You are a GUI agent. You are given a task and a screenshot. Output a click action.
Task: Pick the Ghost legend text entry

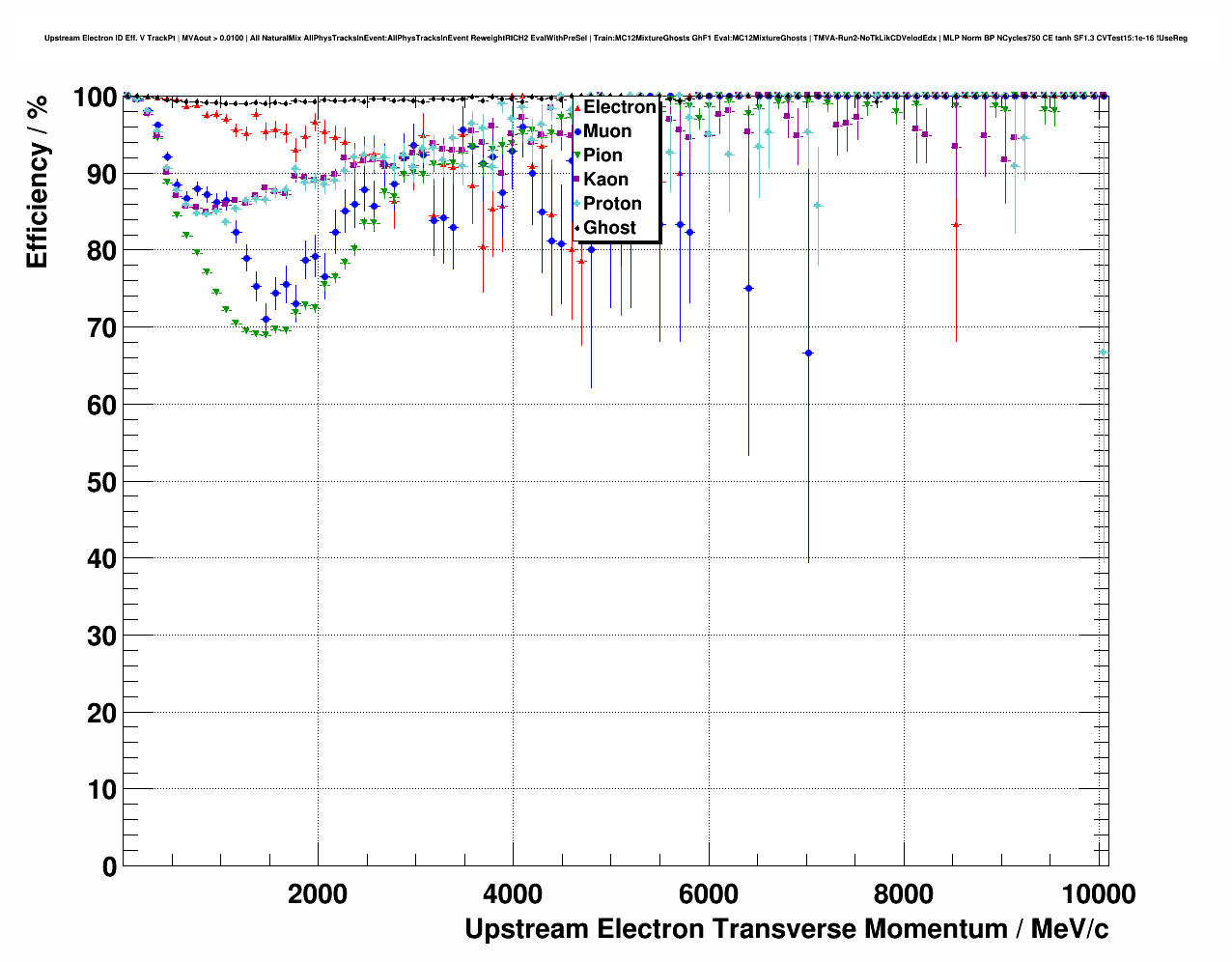[609, 228]
